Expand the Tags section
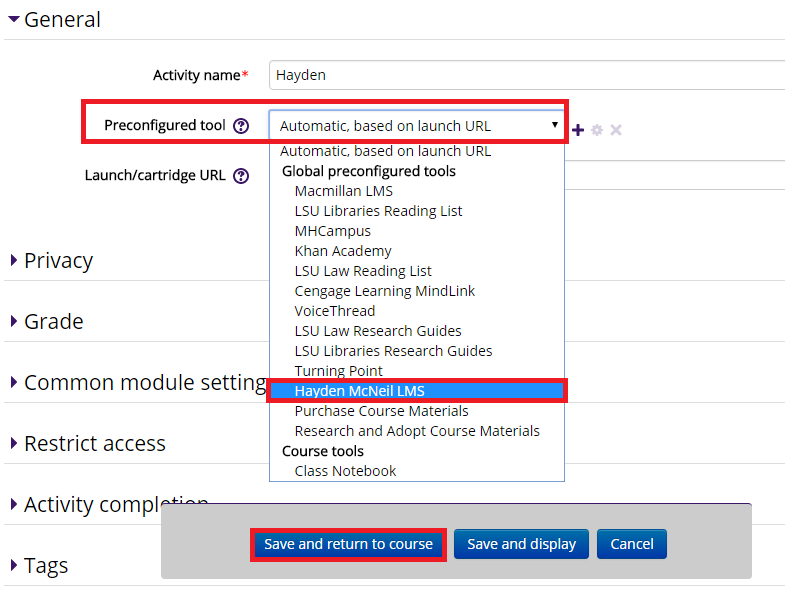Screen dimensions: 785x591 (x=39, y=565)
